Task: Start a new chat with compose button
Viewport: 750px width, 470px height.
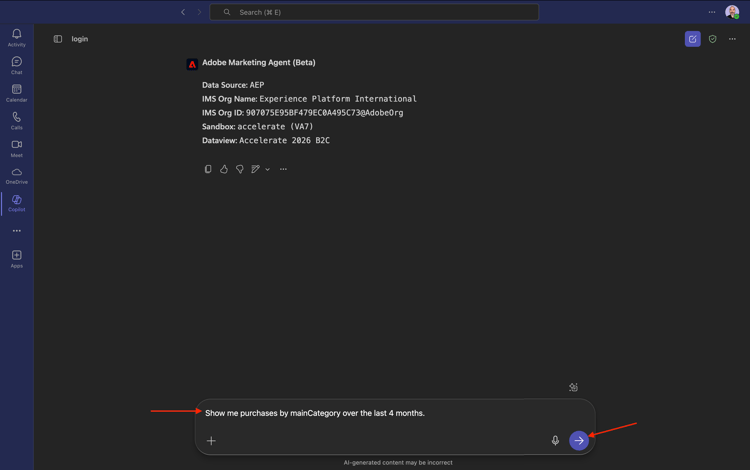Action: 693,39
